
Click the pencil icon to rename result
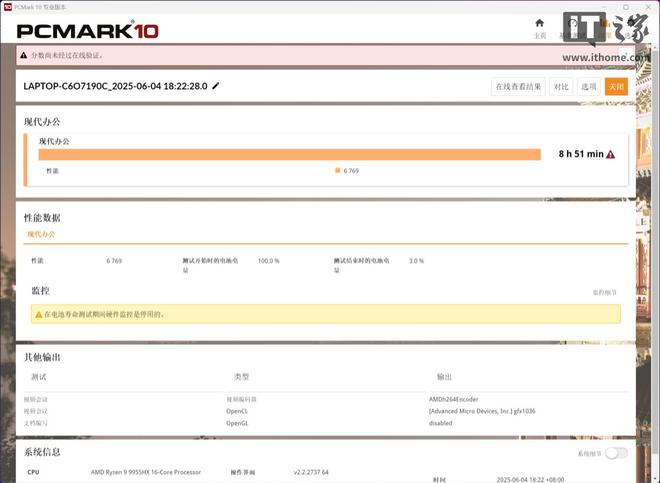coord(216,86)
